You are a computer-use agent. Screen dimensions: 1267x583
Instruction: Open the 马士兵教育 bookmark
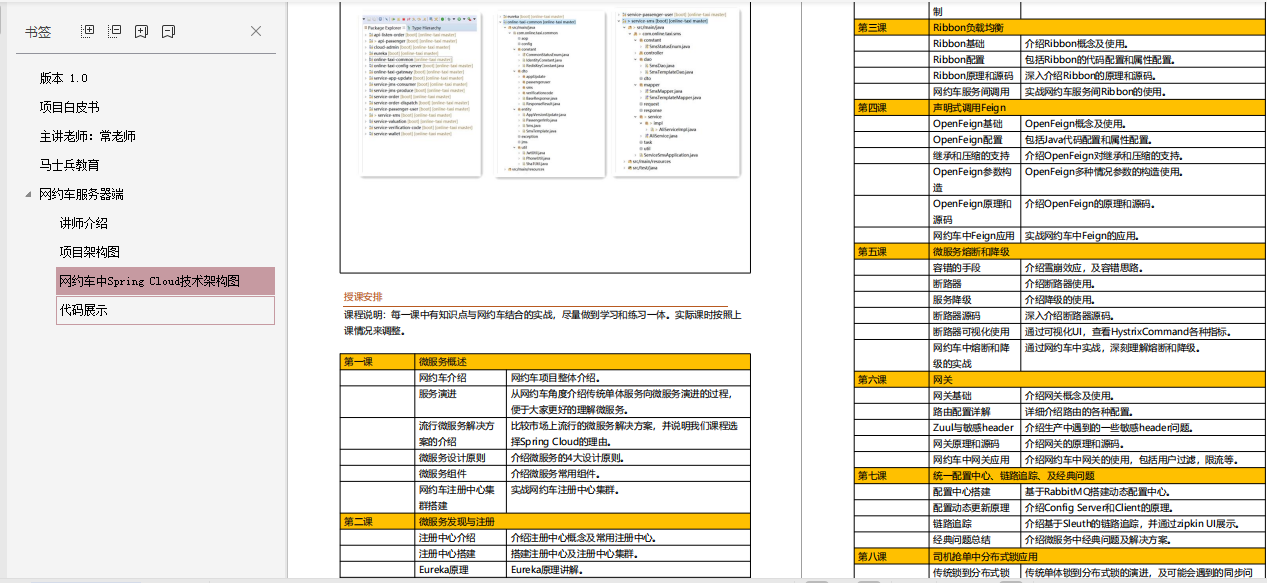(69, 165)
